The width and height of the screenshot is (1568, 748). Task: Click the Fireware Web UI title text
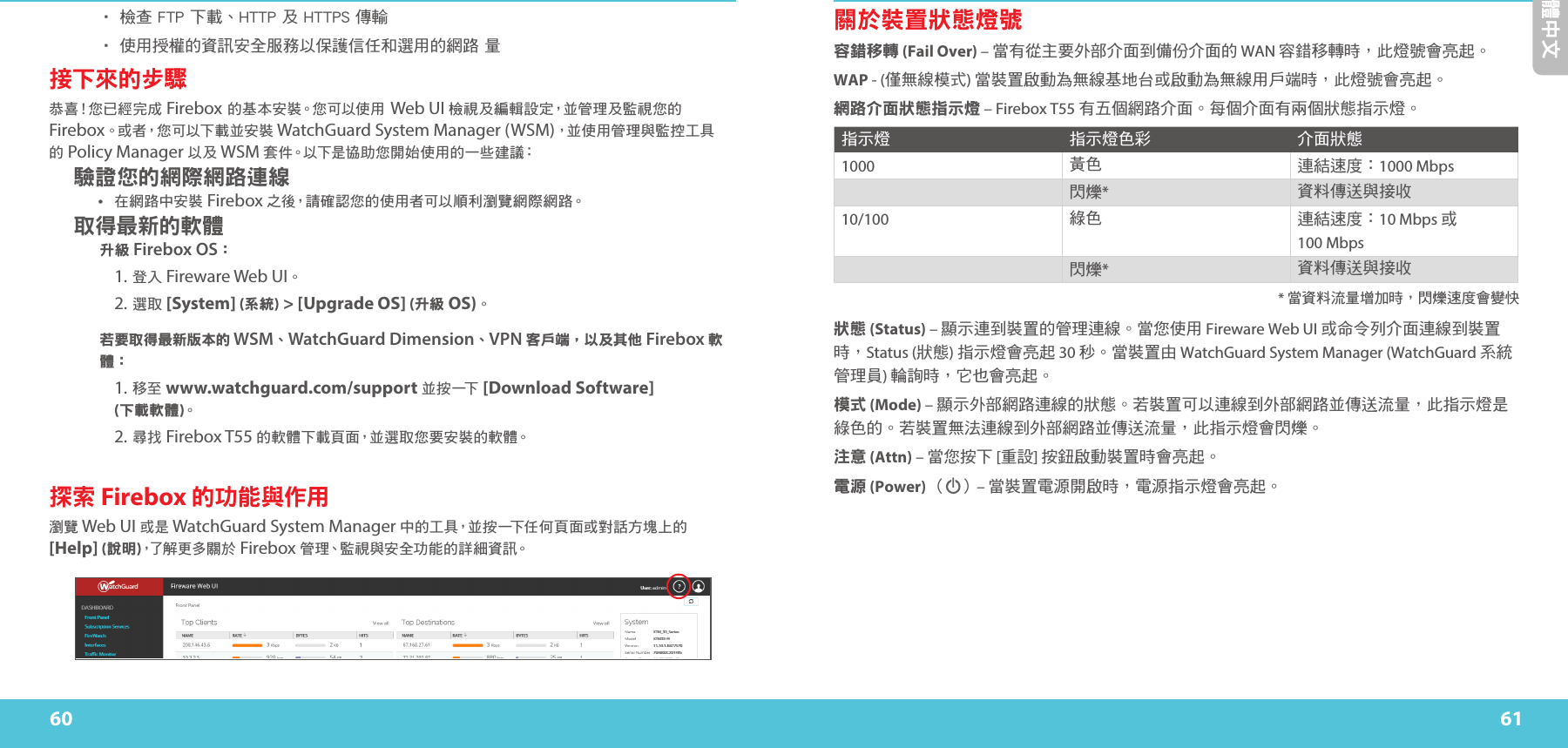[x=194, y=586]
